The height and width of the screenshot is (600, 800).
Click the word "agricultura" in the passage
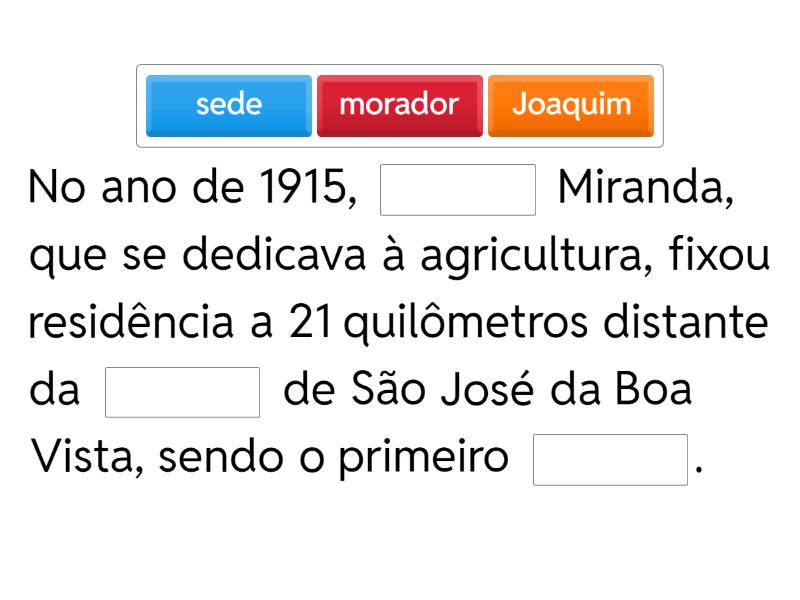535,257
